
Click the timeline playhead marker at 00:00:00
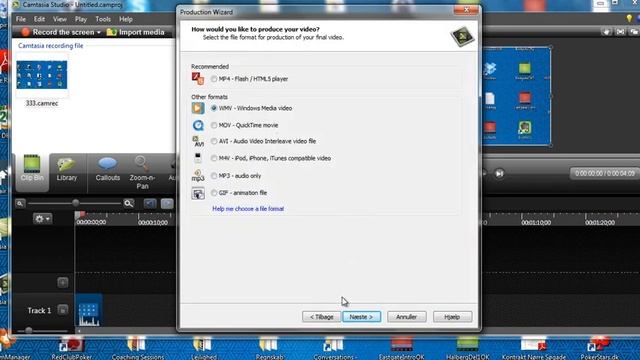(80, 214)
